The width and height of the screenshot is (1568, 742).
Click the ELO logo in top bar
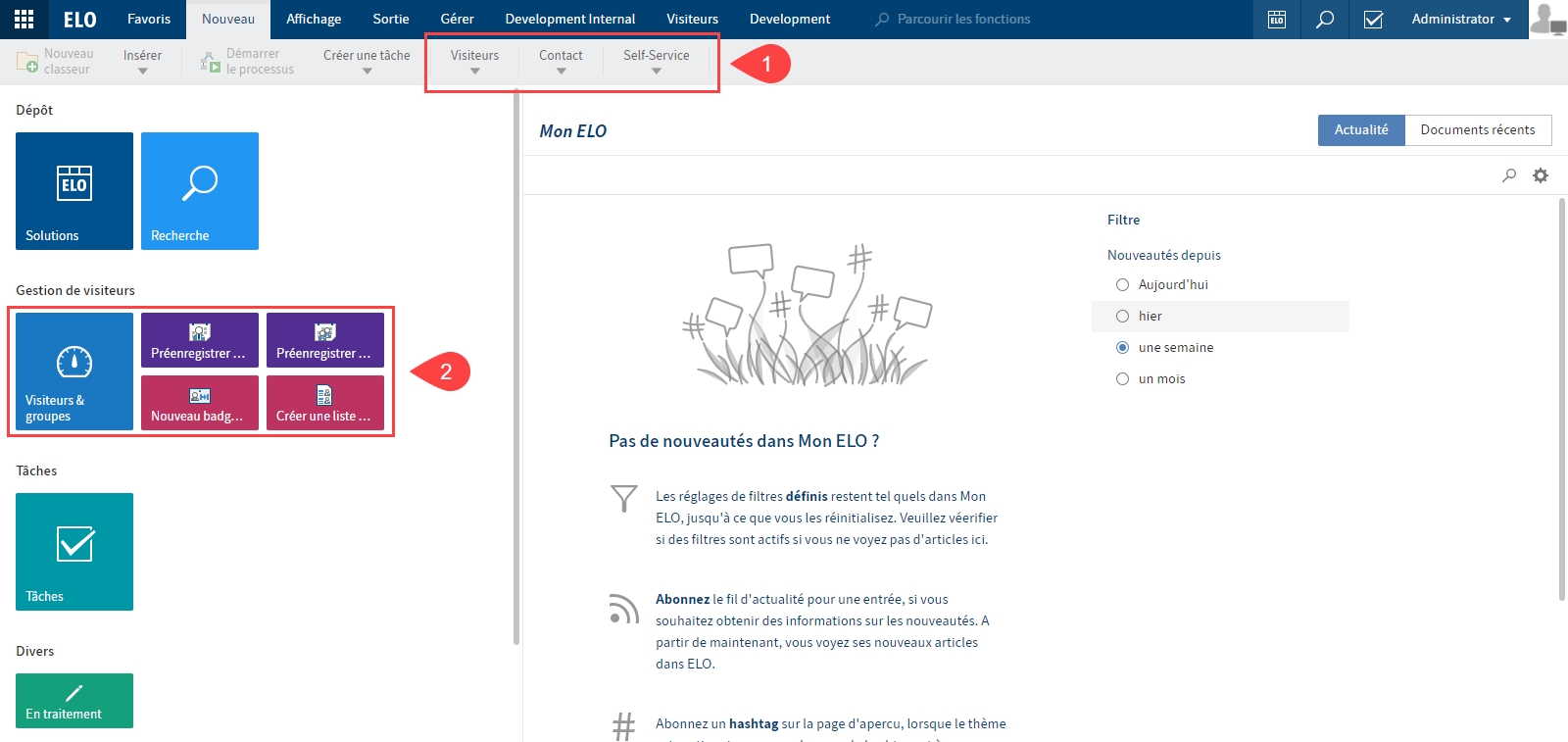pos(79,20)
